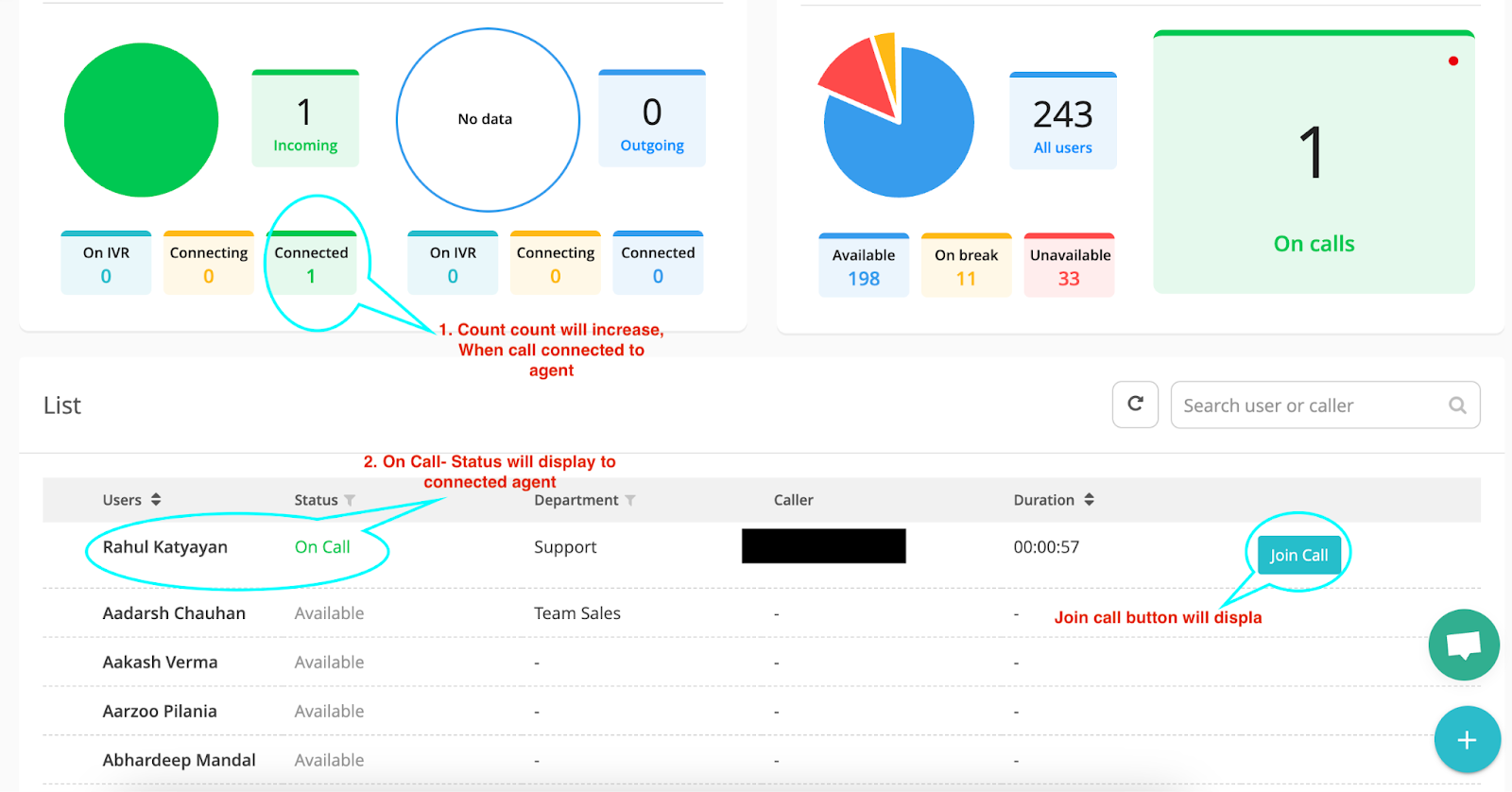Image resolution: width=1512 pixels, height=792 pixels.
Task: Type in Search user or caller field
Action: coord(1309,405)
